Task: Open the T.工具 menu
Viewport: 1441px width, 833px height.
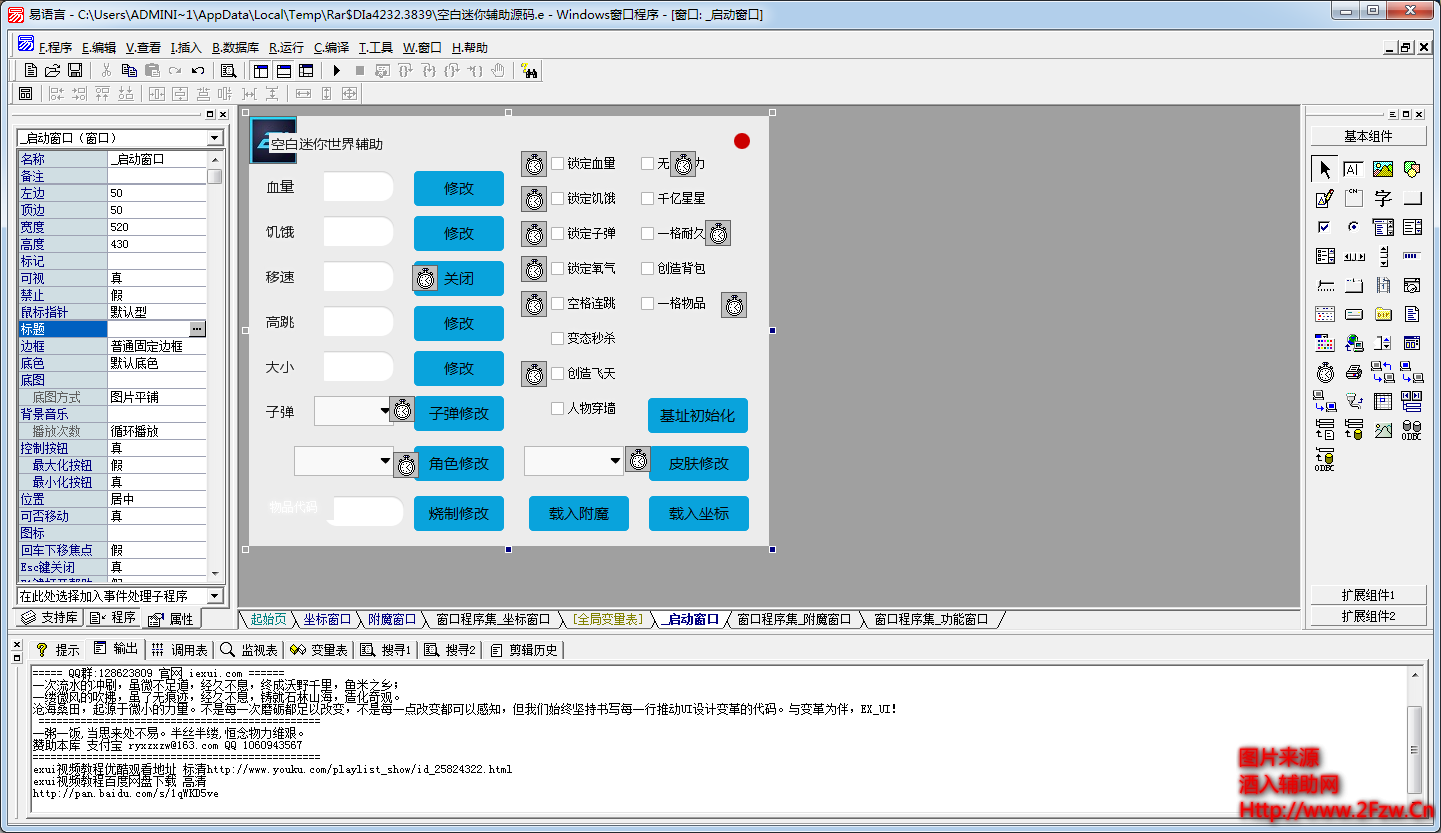Action: 376,47
